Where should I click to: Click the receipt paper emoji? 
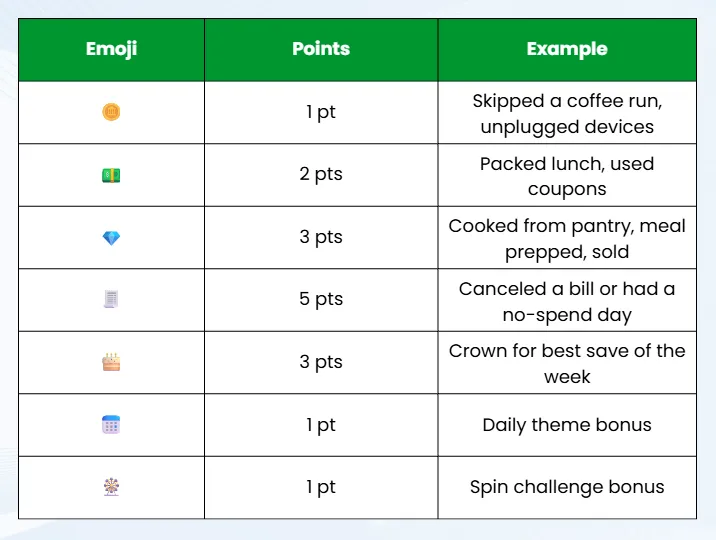[111, 299]
